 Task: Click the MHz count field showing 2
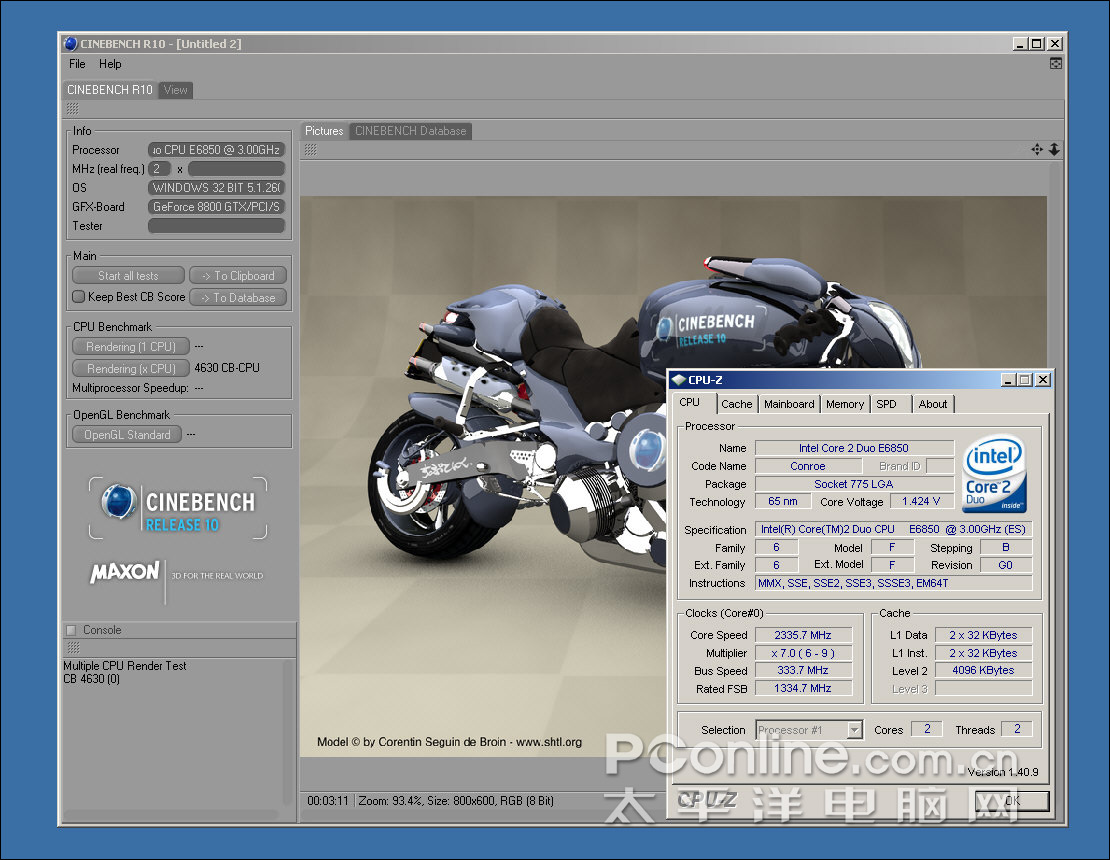159,168
